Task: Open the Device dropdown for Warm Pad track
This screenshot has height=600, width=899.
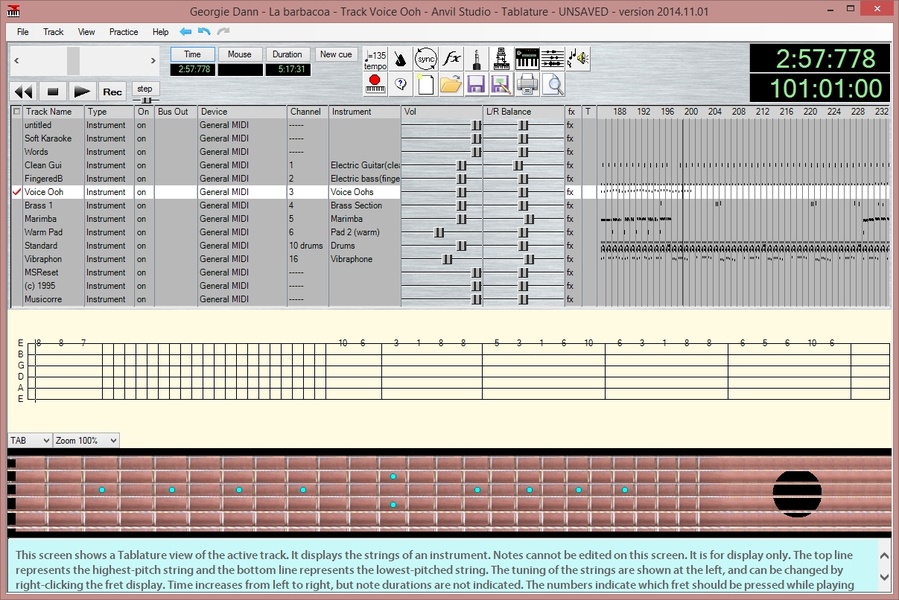Action: click(x=240, y=232)
